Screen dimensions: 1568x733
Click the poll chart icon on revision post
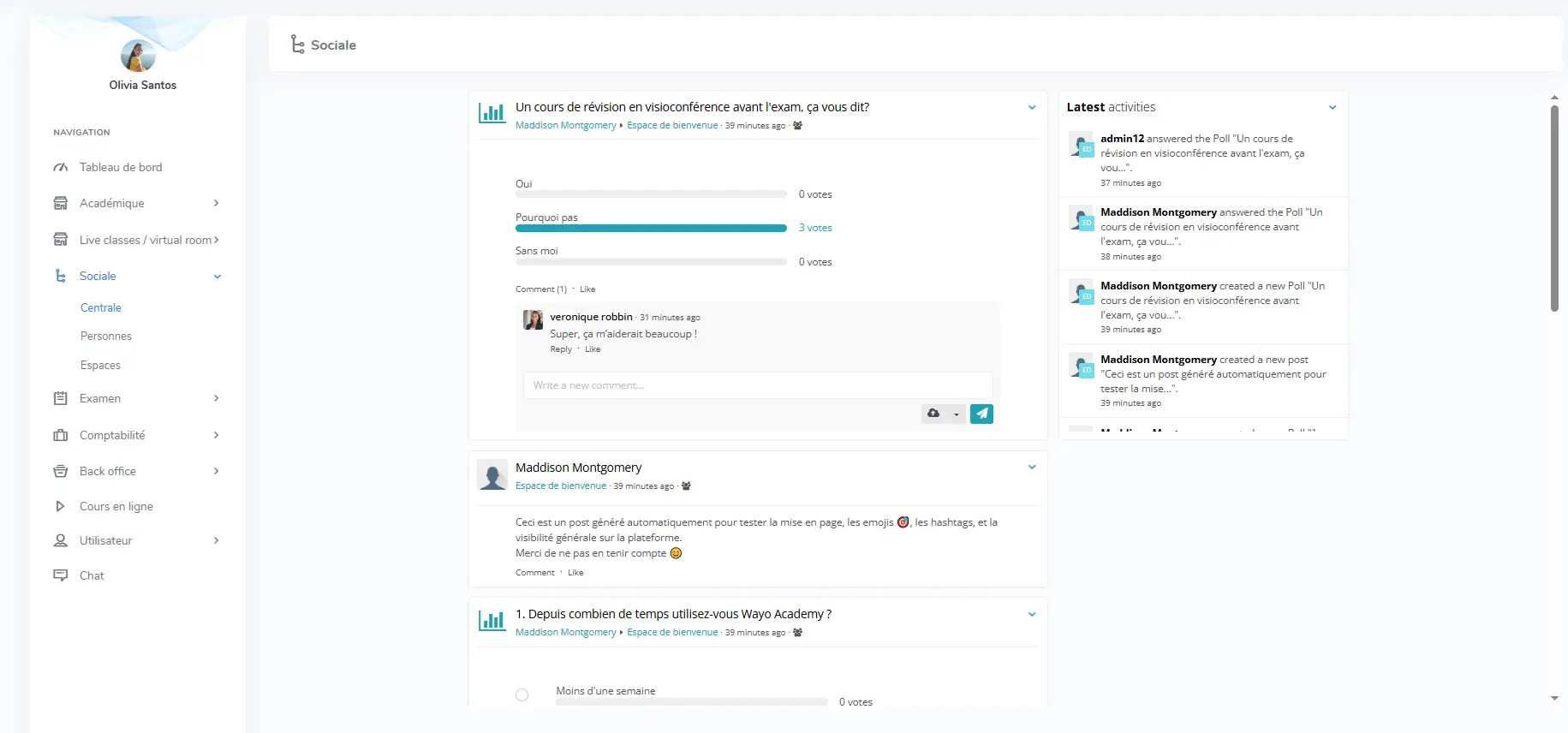pyautogui.click(x=492, y=112)
